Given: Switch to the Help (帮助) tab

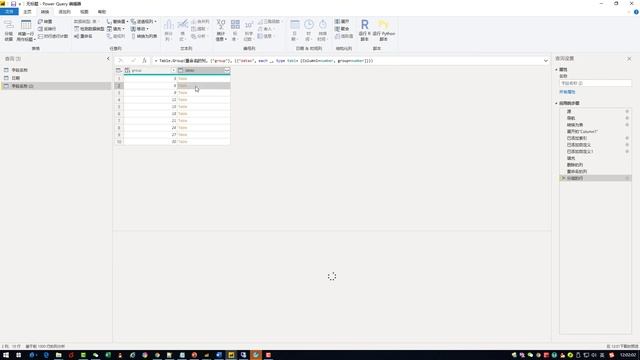Looking at the screenshot, I should click(x=102, y=12).
